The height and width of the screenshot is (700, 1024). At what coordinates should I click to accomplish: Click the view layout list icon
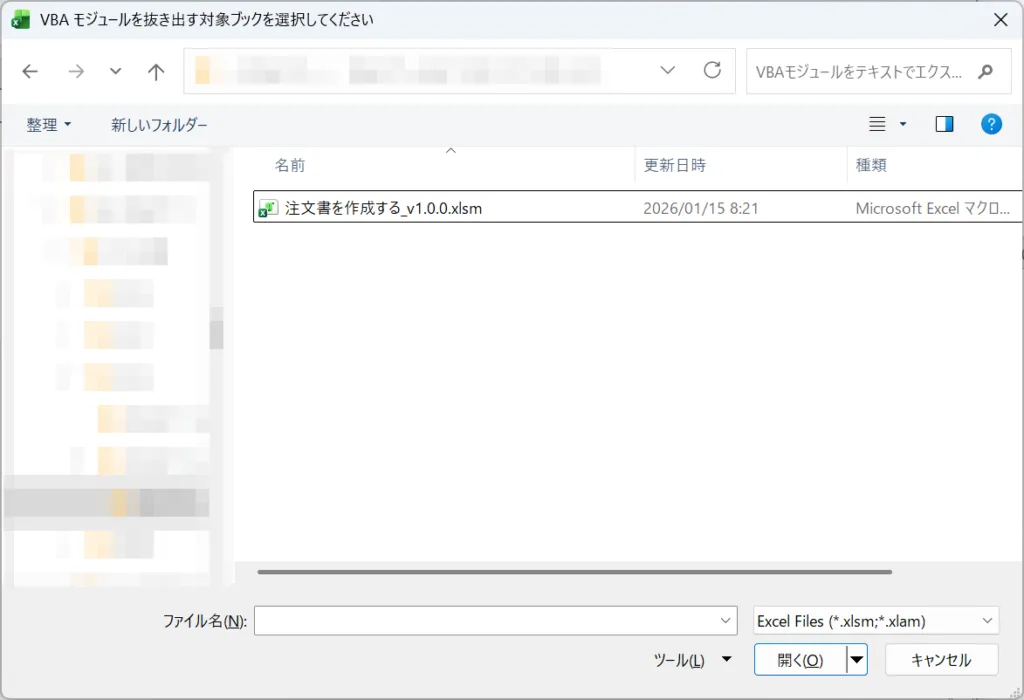[877, 124]
